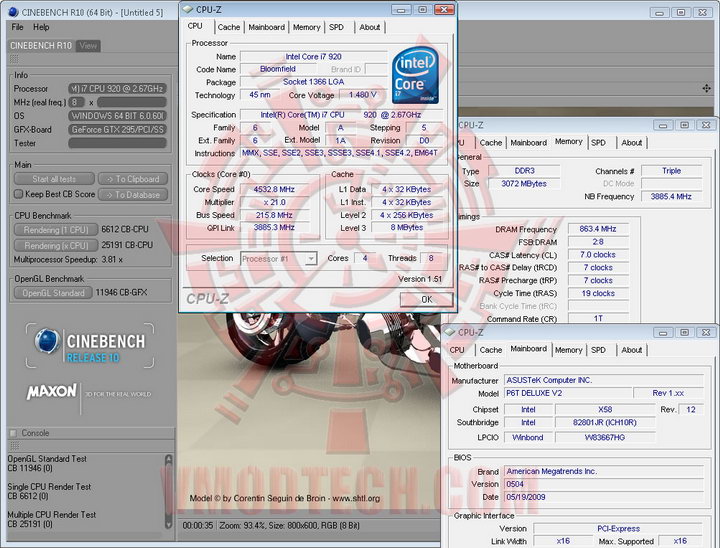The height and width of the screenshot is (548, 720).
Task: Open Cache tab in mainboard CPU-Z window
Action: tap(490, 350)
